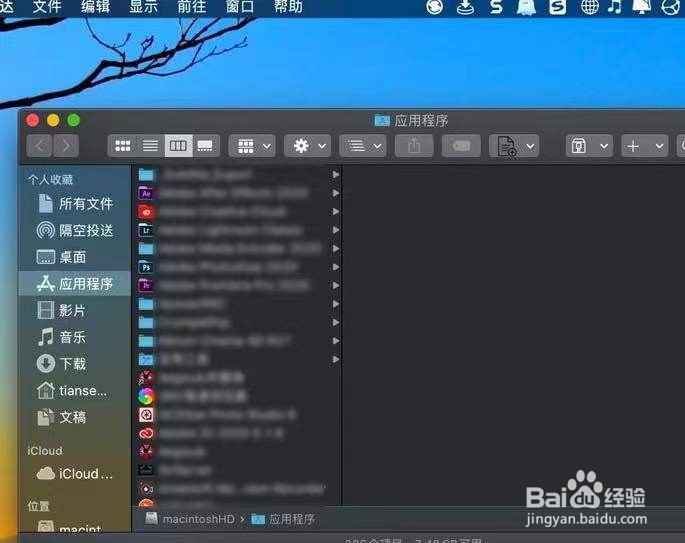Screen dimensions: 685x543
Task: Click the 位置 sidebar section heading
Action: pos(38,506)
